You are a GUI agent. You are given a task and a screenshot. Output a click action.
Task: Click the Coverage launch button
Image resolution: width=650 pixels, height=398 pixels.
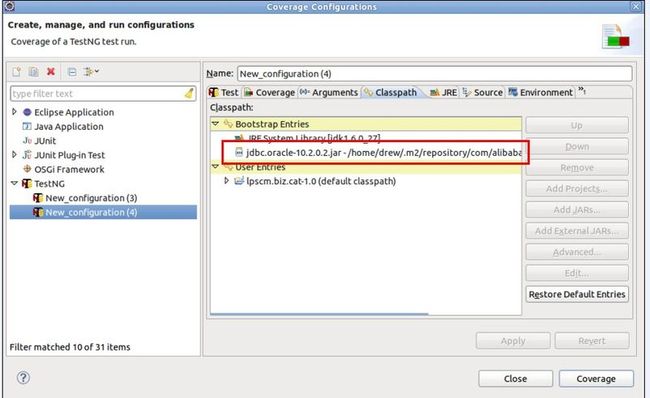click(596, 379)
